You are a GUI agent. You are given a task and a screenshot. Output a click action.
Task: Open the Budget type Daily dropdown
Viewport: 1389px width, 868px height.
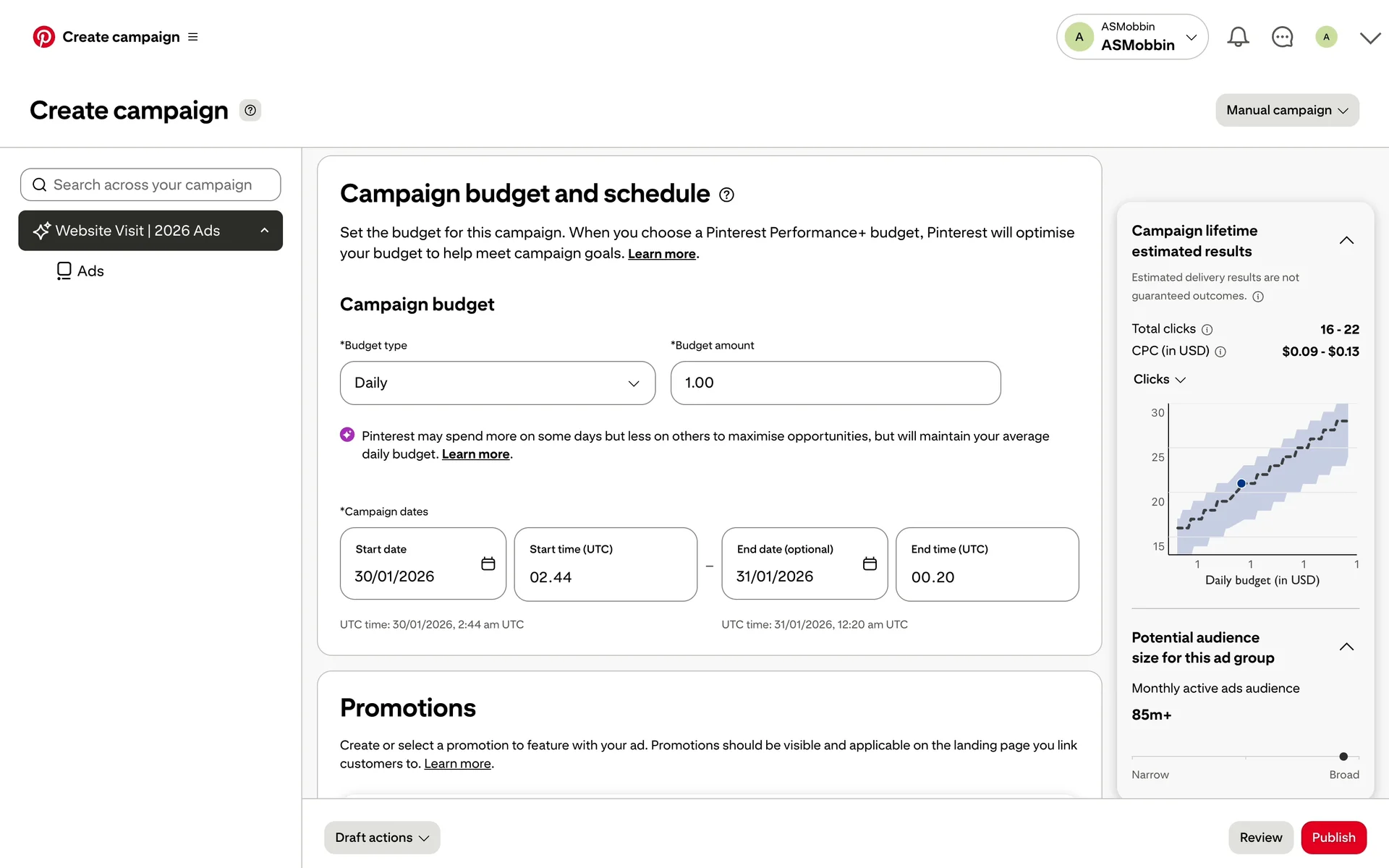pos(498,383)
